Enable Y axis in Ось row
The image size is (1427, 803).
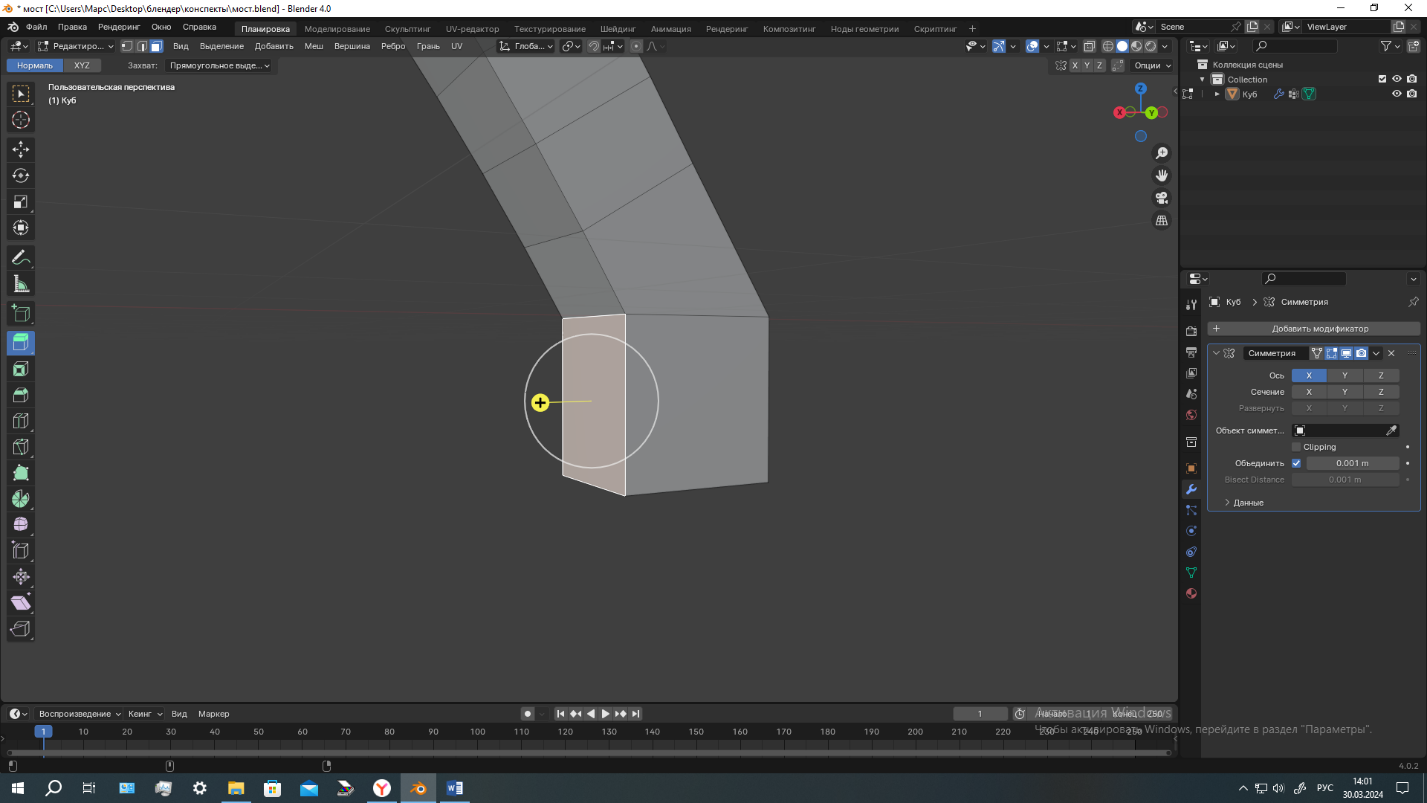click(x=1344, y=376)
